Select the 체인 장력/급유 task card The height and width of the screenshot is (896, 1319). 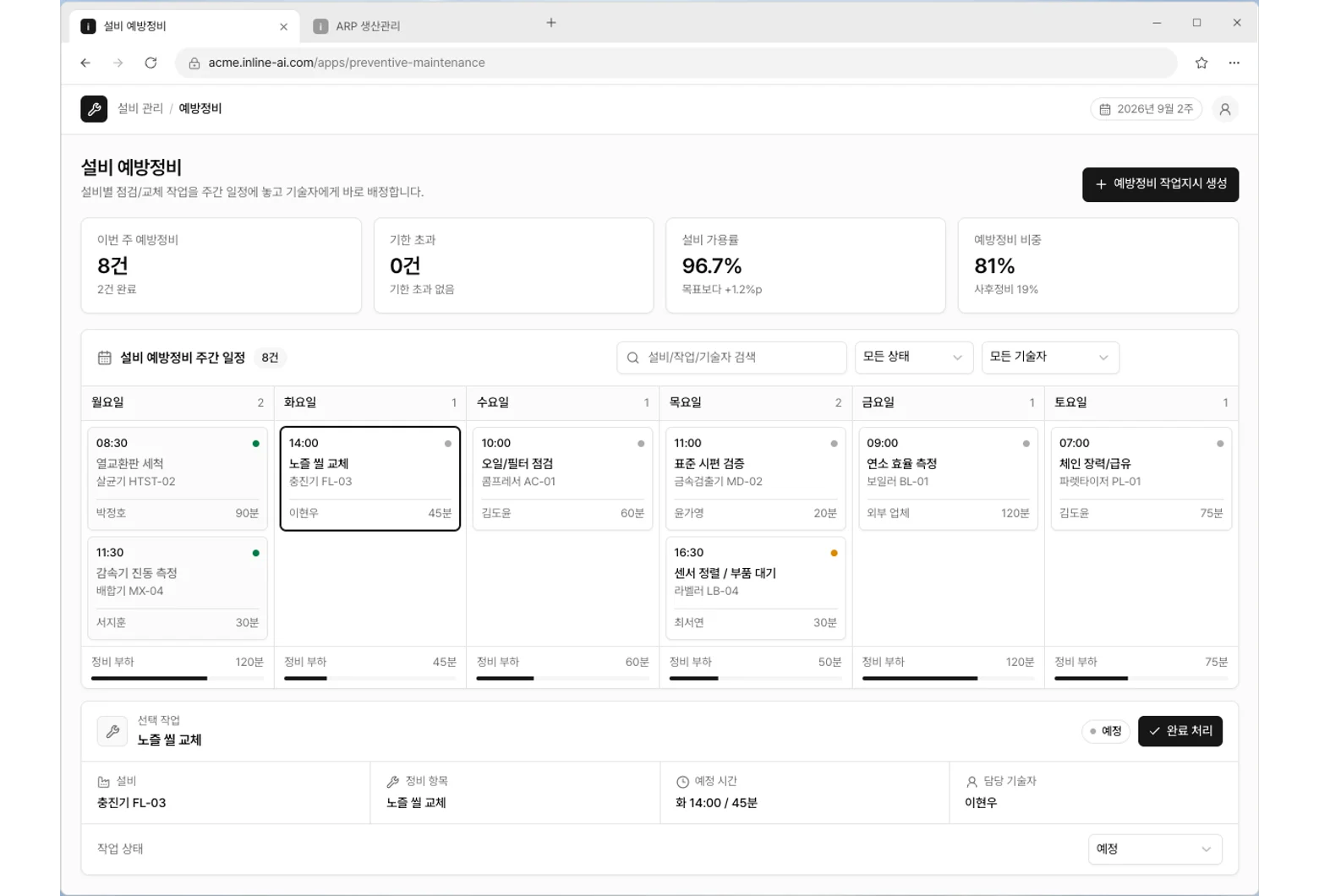tap(1141, 478)
